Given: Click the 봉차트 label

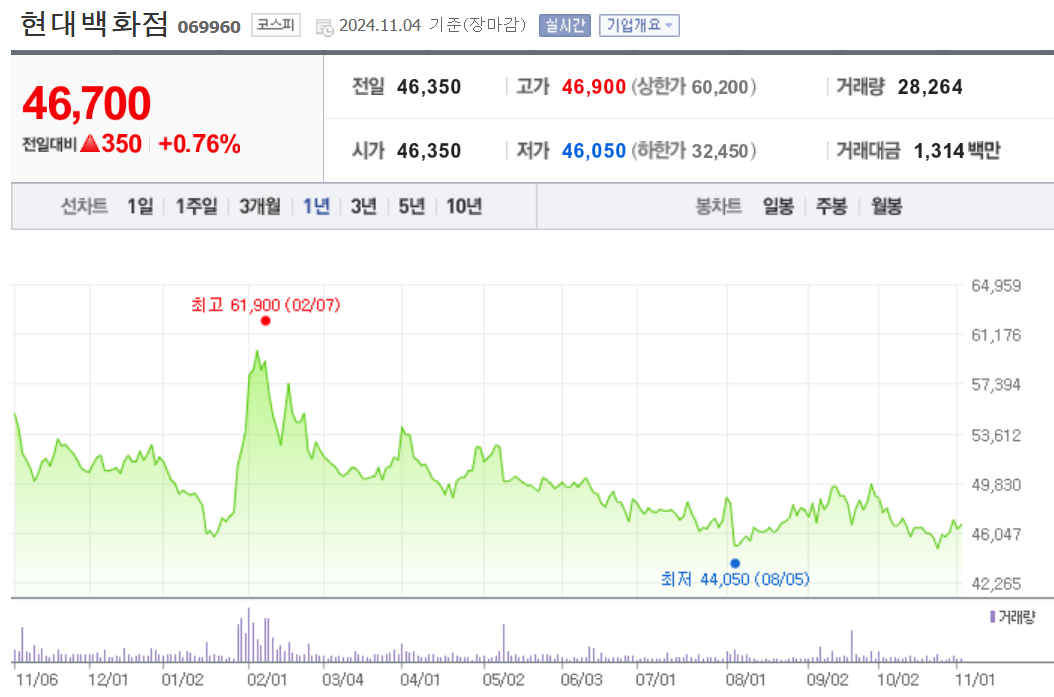Looking at the screenshot, I should pyautogui.click(x=719, y=206).
